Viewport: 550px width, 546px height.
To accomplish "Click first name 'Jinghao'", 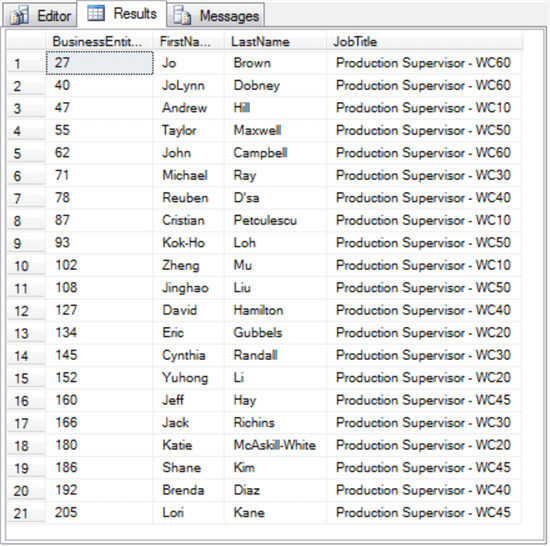I will click(185, 288).
